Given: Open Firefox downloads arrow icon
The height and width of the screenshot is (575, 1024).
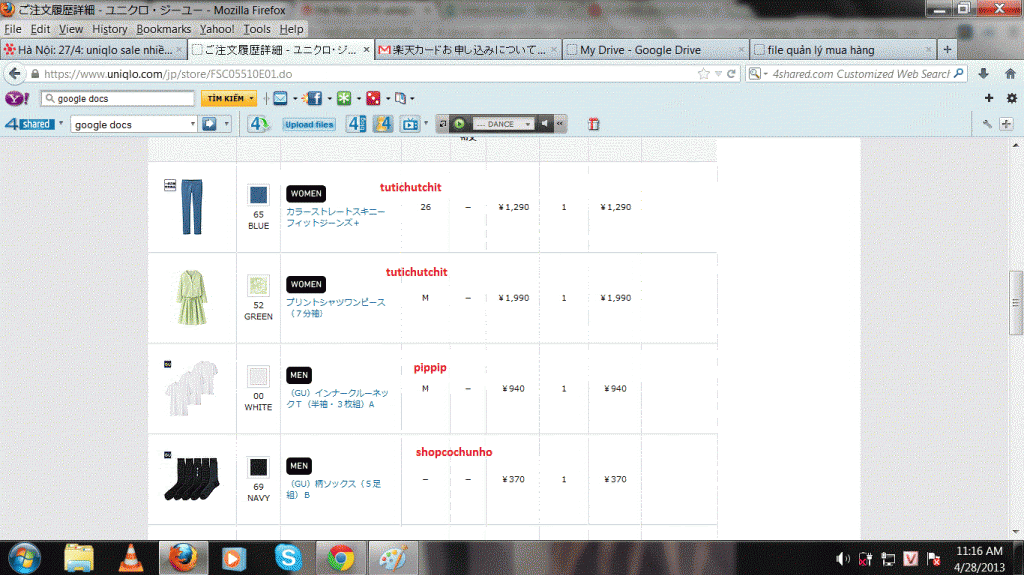Looking at the screenshot, I should tap(984, 74).
